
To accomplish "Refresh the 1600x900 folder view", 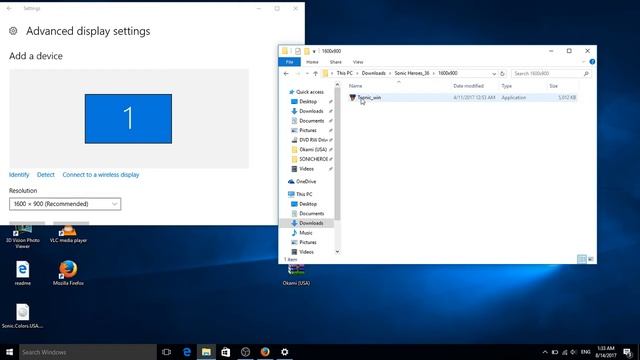I will 502,74.
